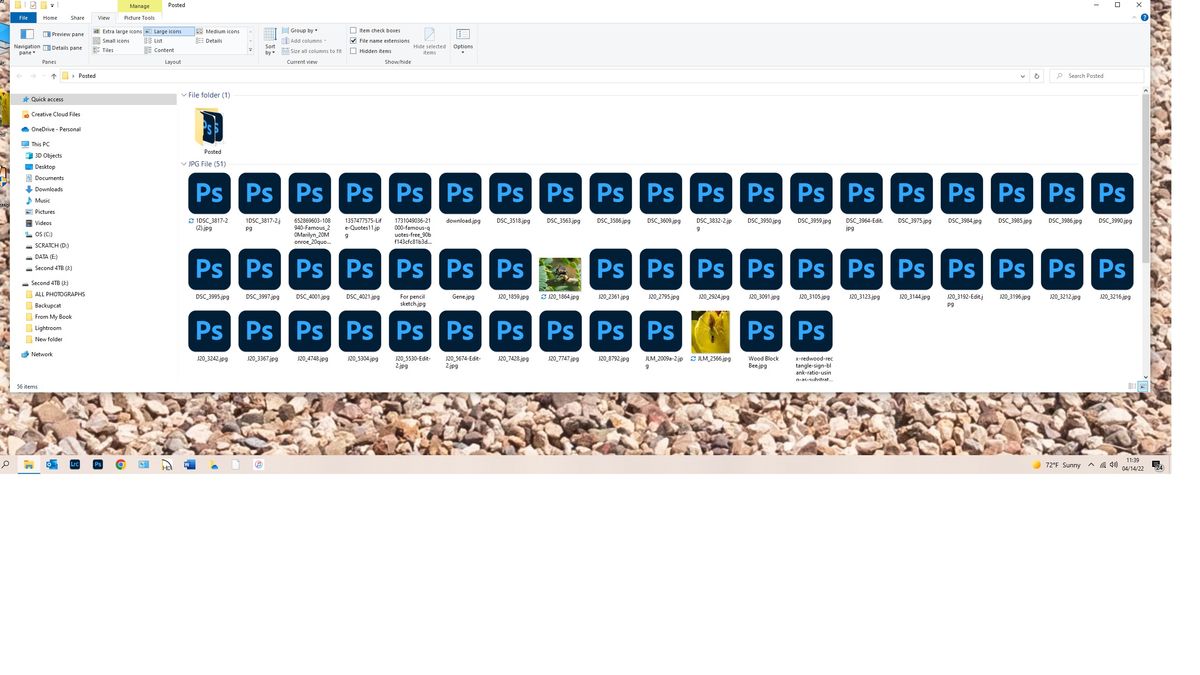The width and height of the screenshot is (1200, 675).
Task: Switch to details view in status bar
Action: [x=1131, y=386]
